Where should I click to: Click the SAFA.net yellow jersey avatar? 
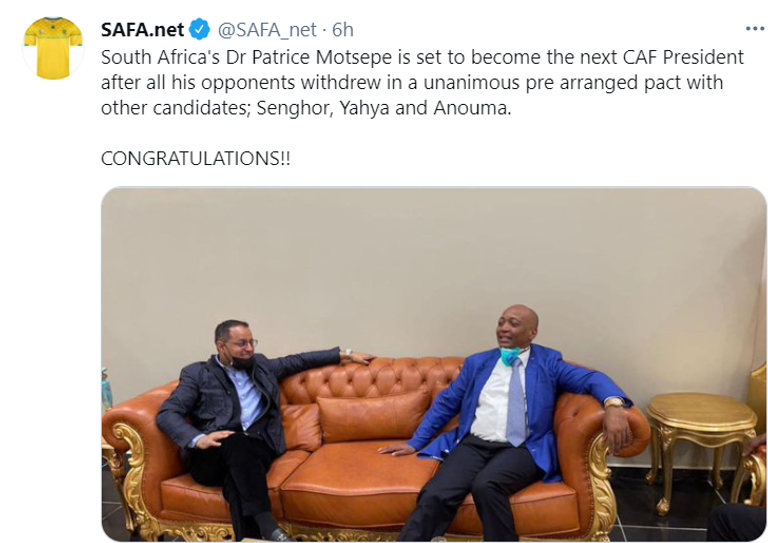tap(52, 48)
